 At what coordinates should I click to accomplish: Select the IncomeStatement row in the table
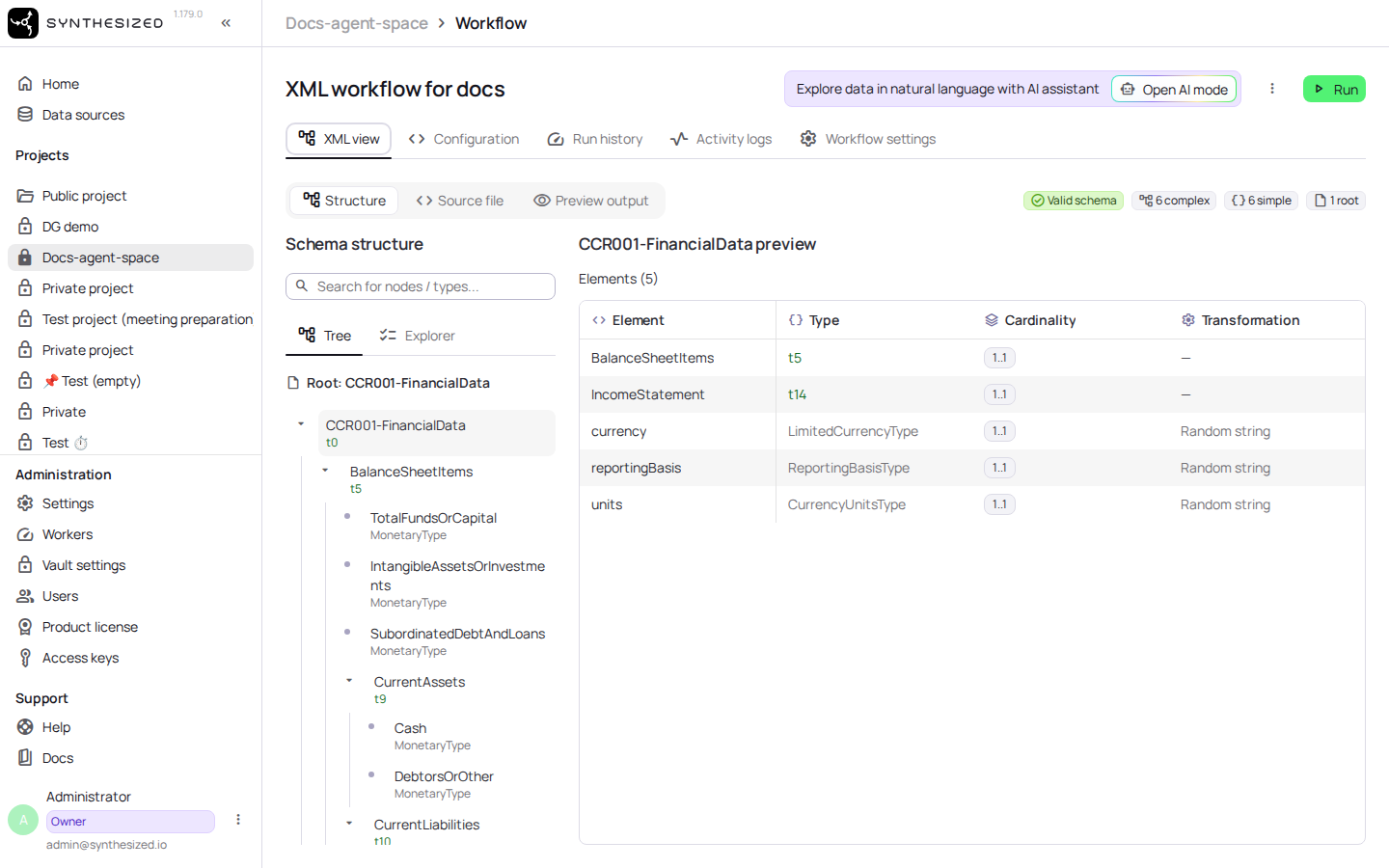coord(972,394)
